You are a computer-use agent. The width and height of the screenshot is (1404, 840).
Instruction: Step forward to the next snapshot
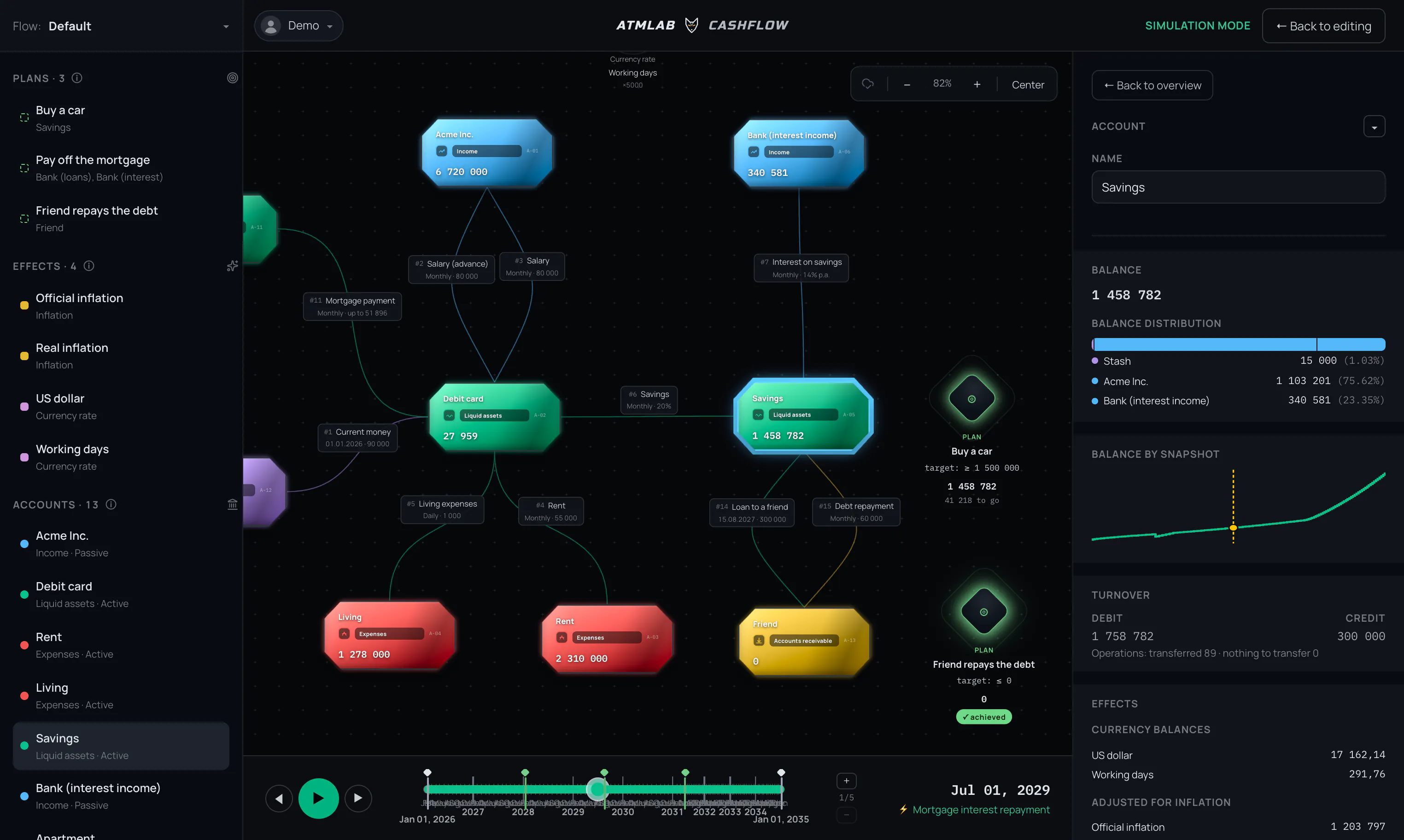(x=358, y=798)
